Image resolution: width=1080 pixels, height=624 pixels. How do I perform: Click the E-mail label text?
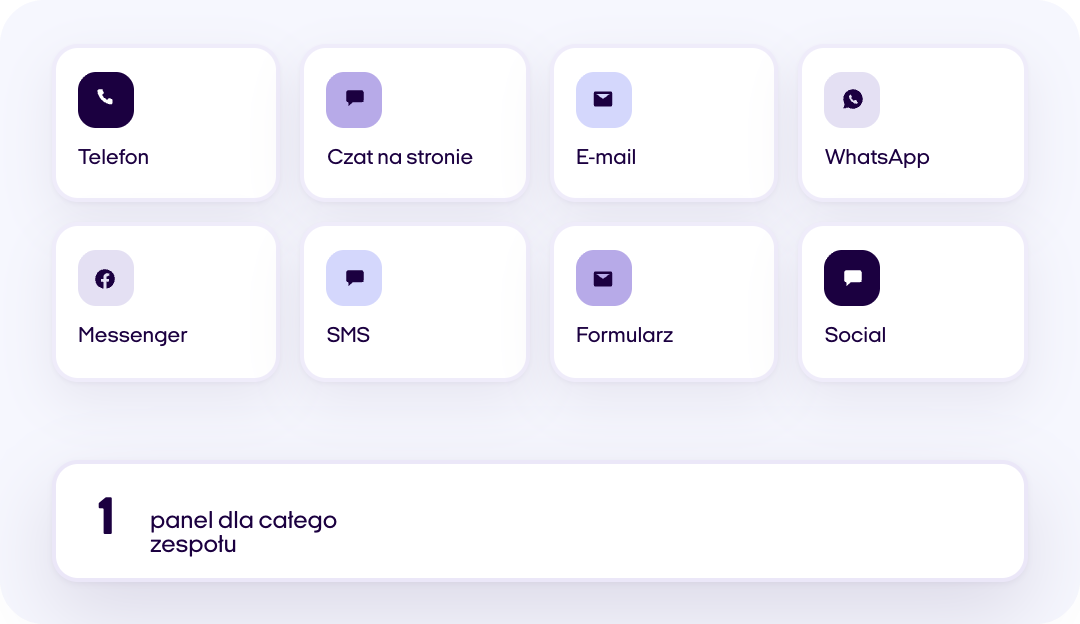(x=605, y=157)
